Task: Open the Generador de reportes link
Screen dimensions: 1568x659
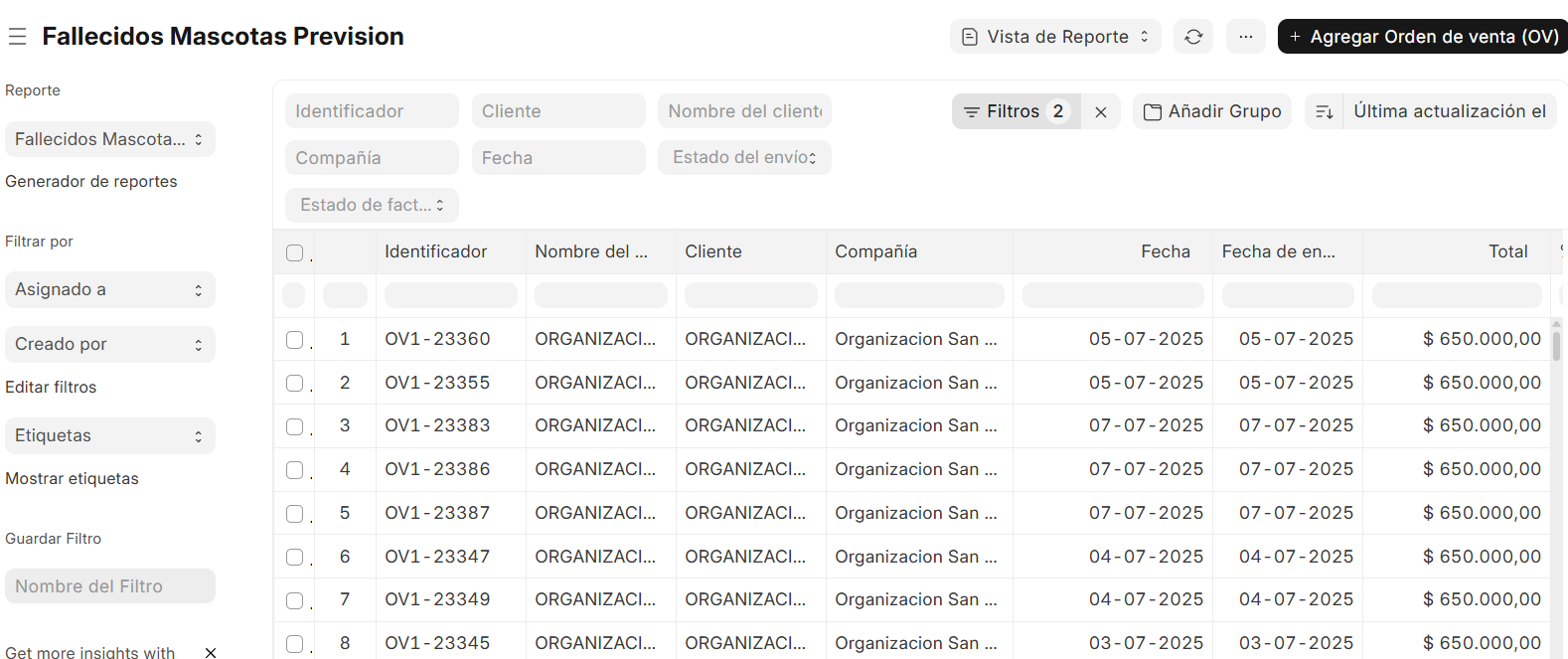Action: pyautogui.click(x=91, y=181)
